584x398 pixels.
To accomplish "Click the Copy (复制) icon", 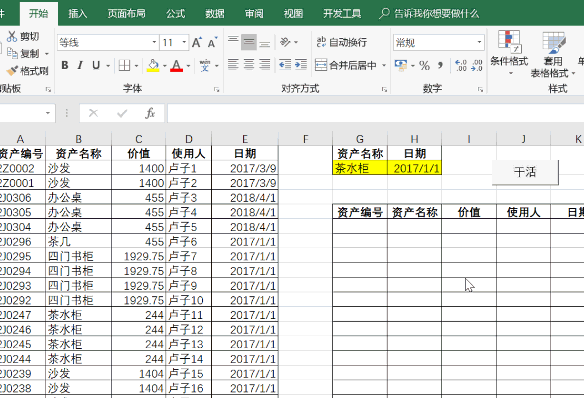I will (12, 53).
